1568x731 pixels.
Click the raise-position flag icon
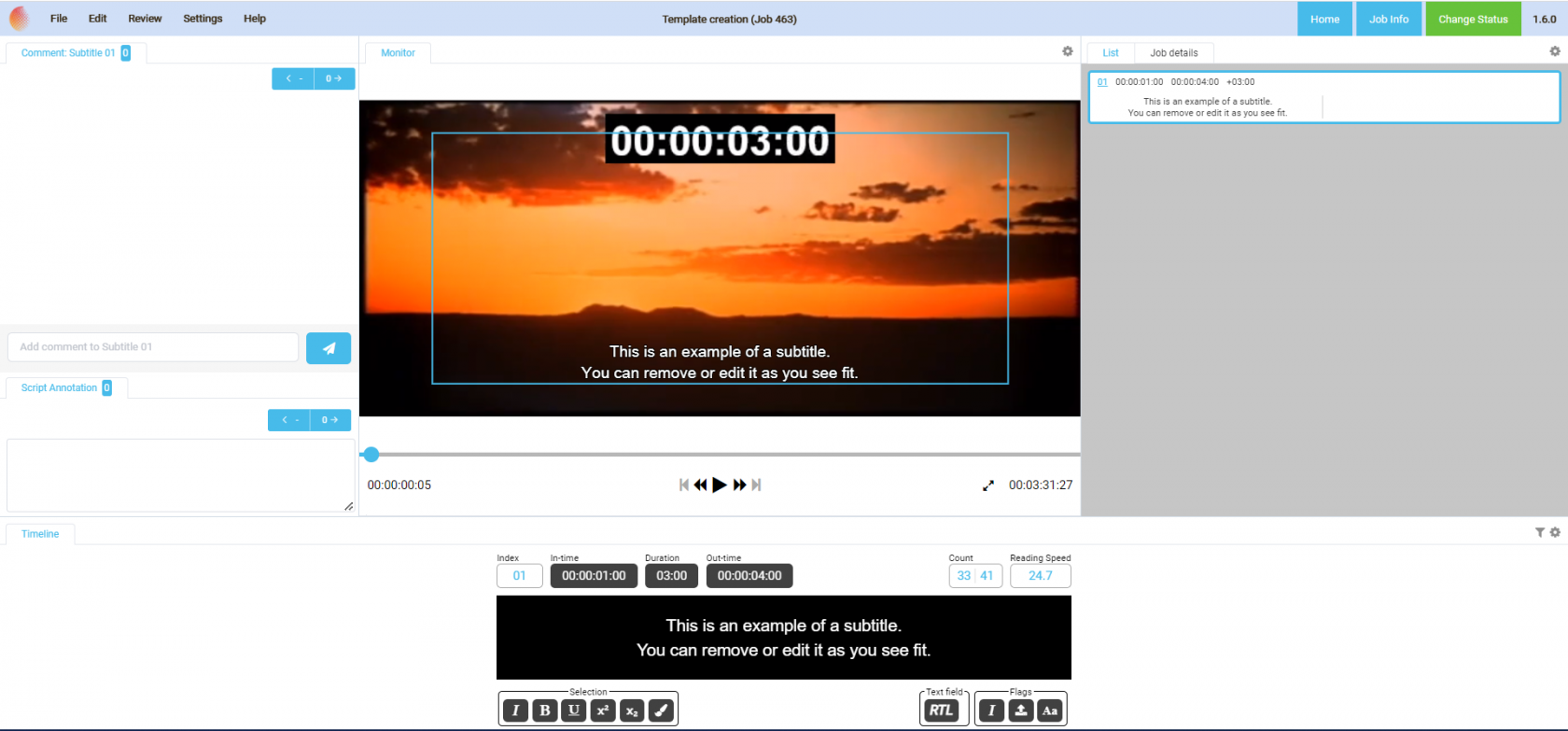pyautogui.click(x=1021, y=710)
